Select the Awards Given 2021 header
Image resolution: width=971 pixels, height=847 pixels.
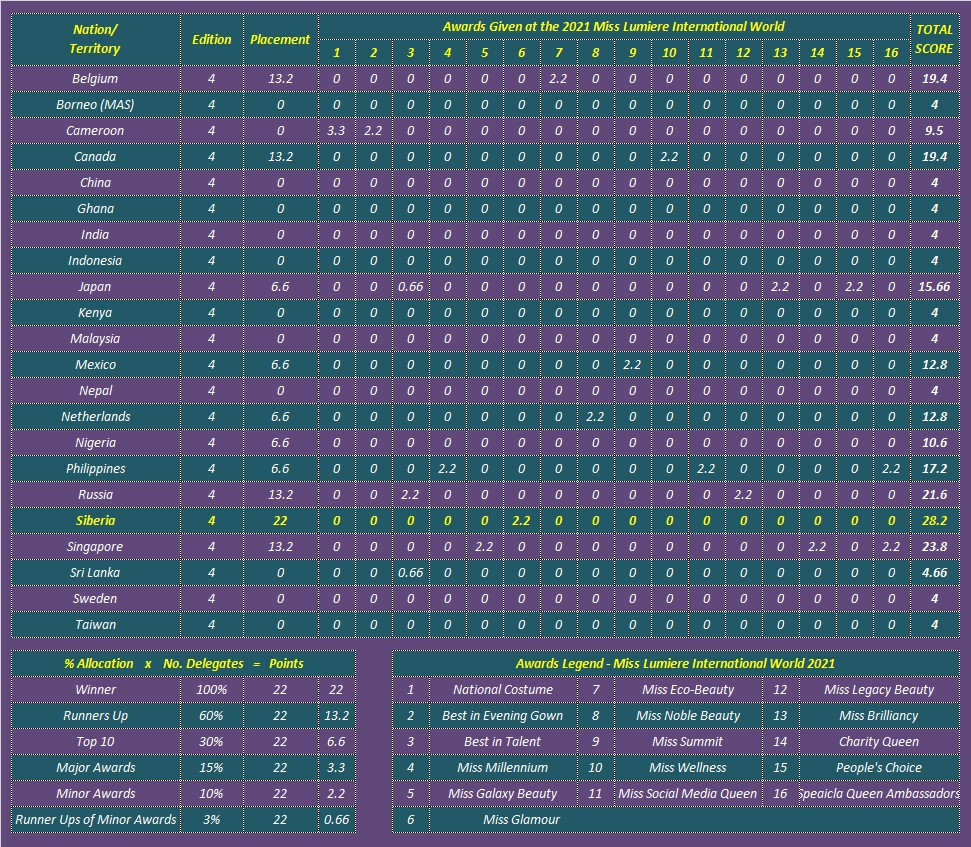(x=614, y=27)
